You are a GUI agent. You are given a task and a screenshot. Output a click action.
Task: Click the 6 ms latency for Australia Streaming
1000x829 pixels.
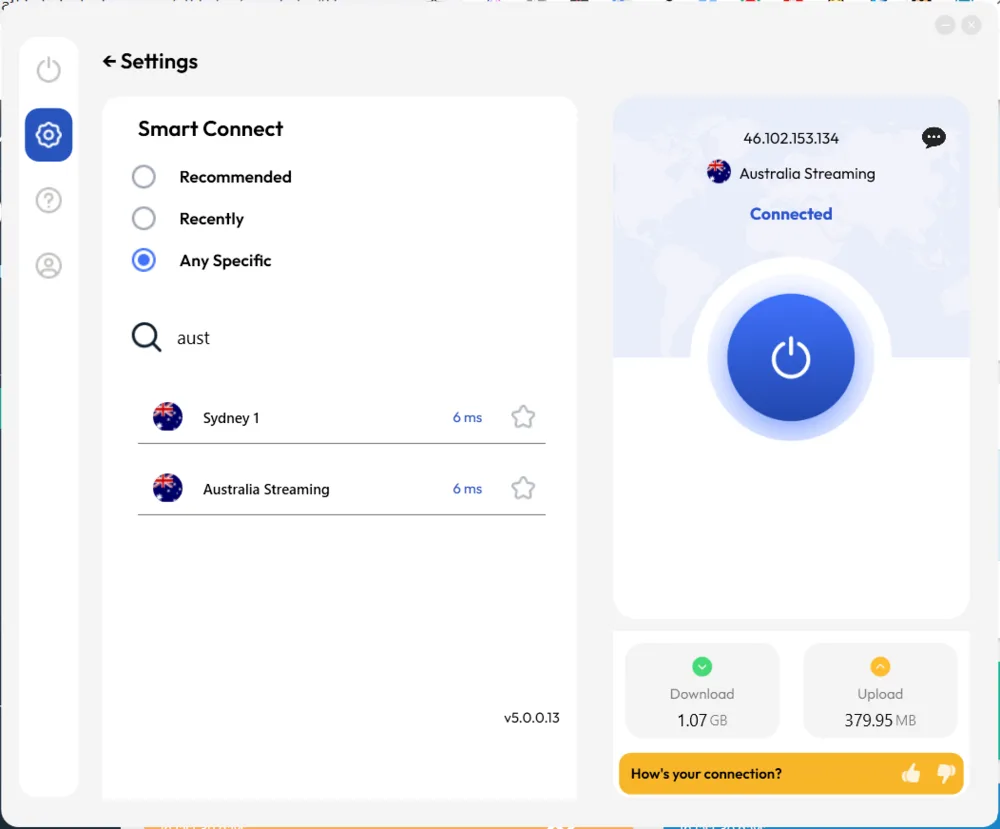[x=467, y=489]
